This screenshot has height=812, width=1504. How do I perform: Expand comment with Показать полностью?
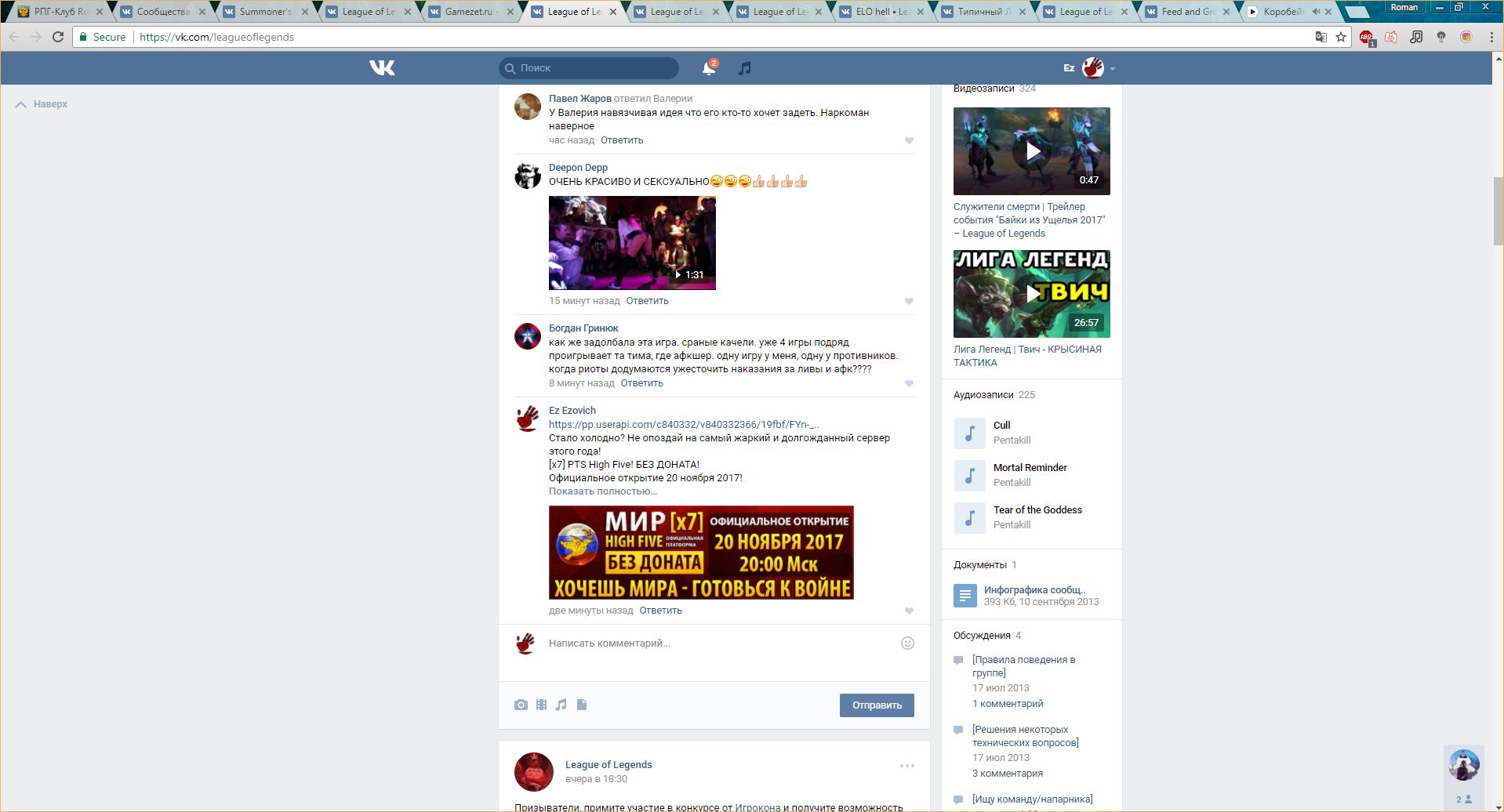603,491
